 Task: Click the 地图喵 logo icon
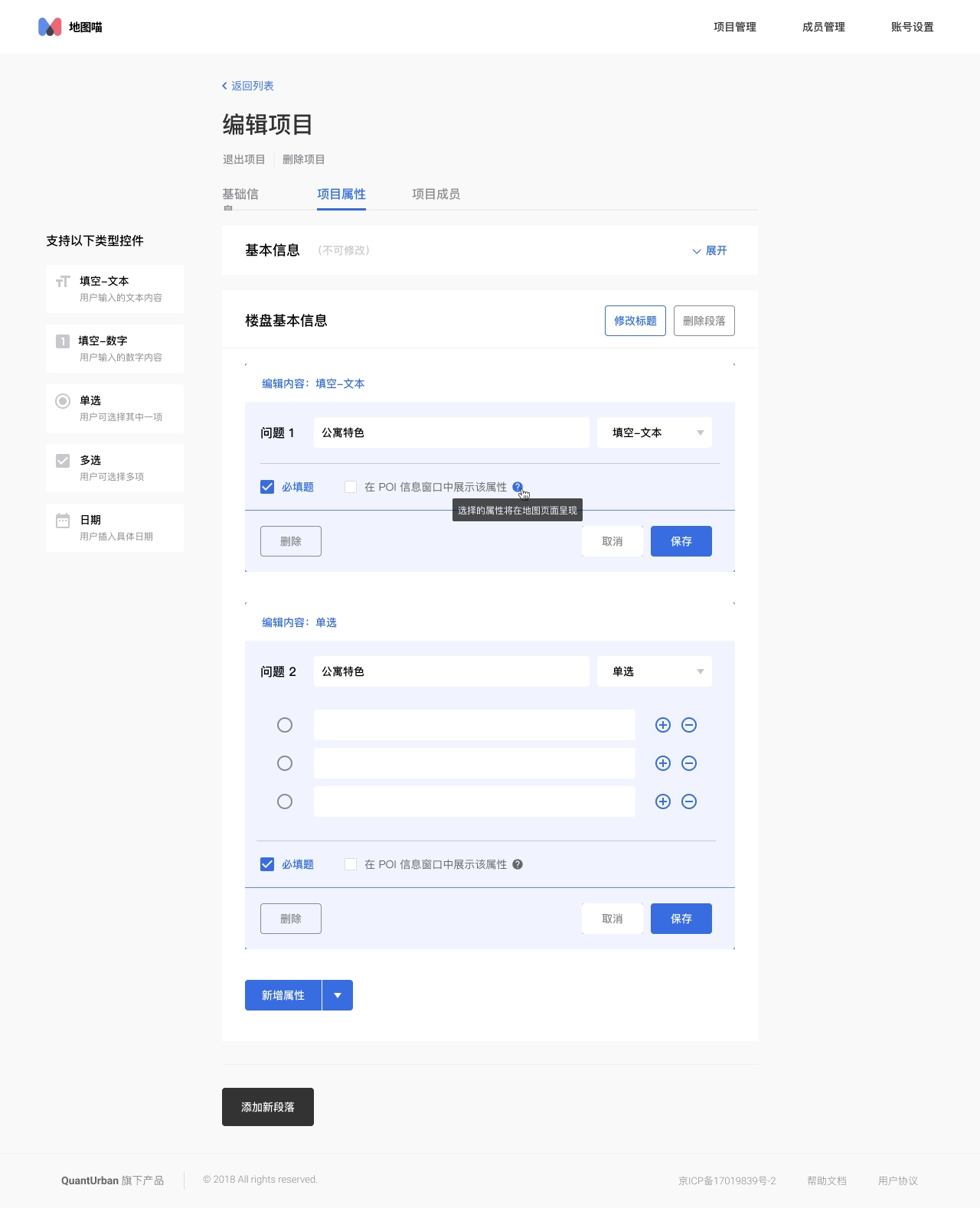pos(50,27)
